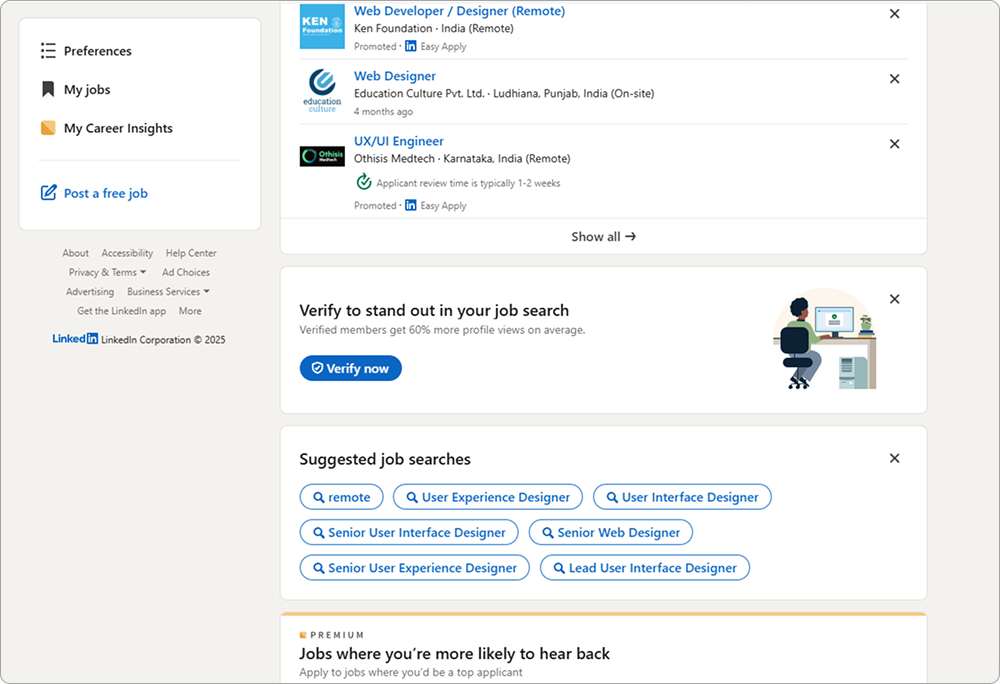The image size is (1000, 684).
Task: Click the Post a free job pencil icon
Action: 48,193
